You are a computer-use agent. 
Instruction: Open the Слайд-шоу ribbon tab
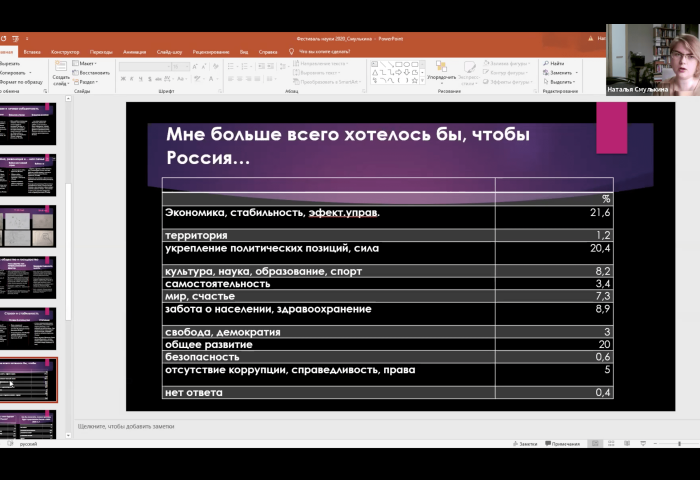169,51
